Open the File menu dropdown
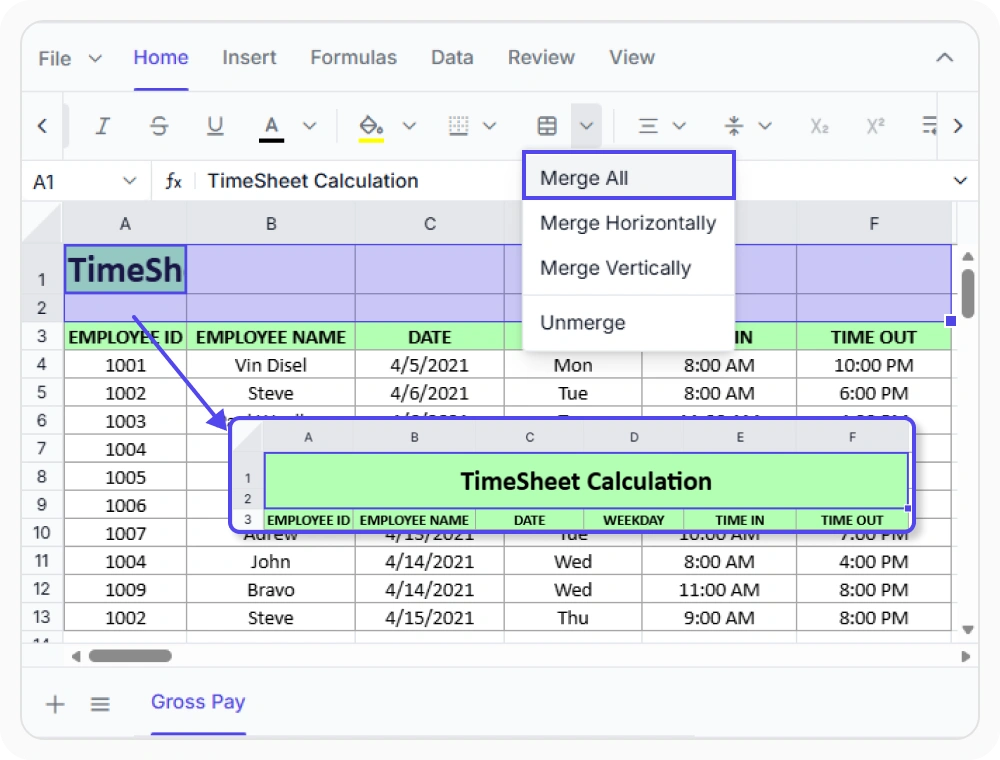Image resolution: width=1000 pixels, height=760 pixels. click(x=70, y=59)
